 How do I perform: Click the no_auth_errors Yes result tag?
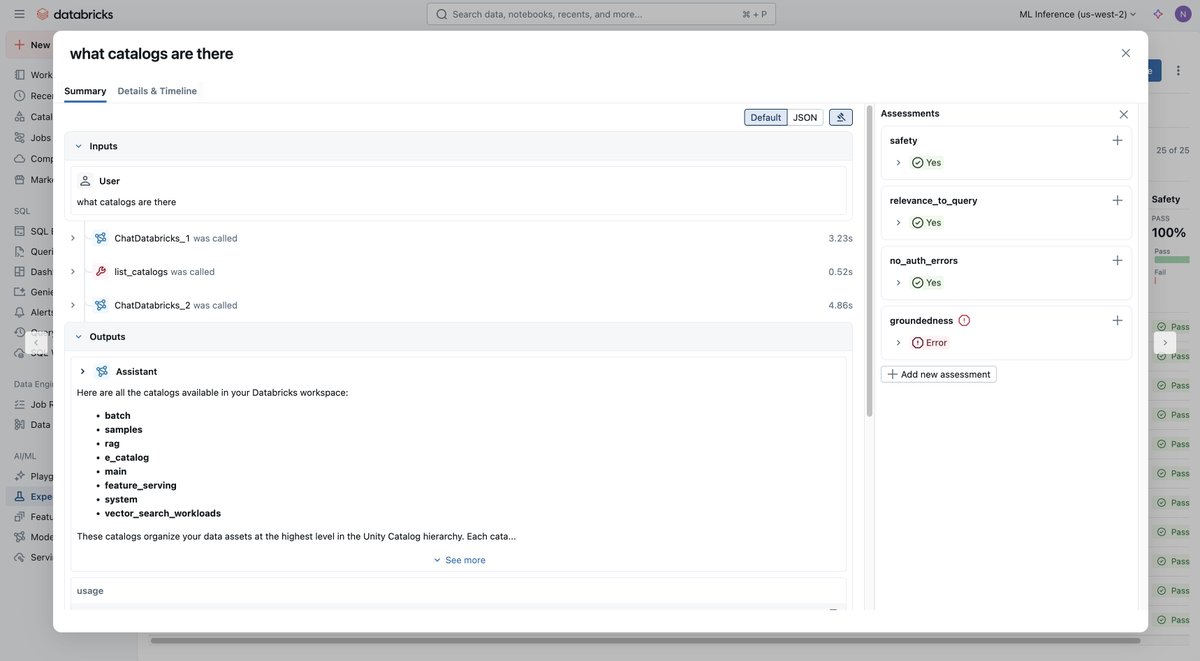(926, 282)
